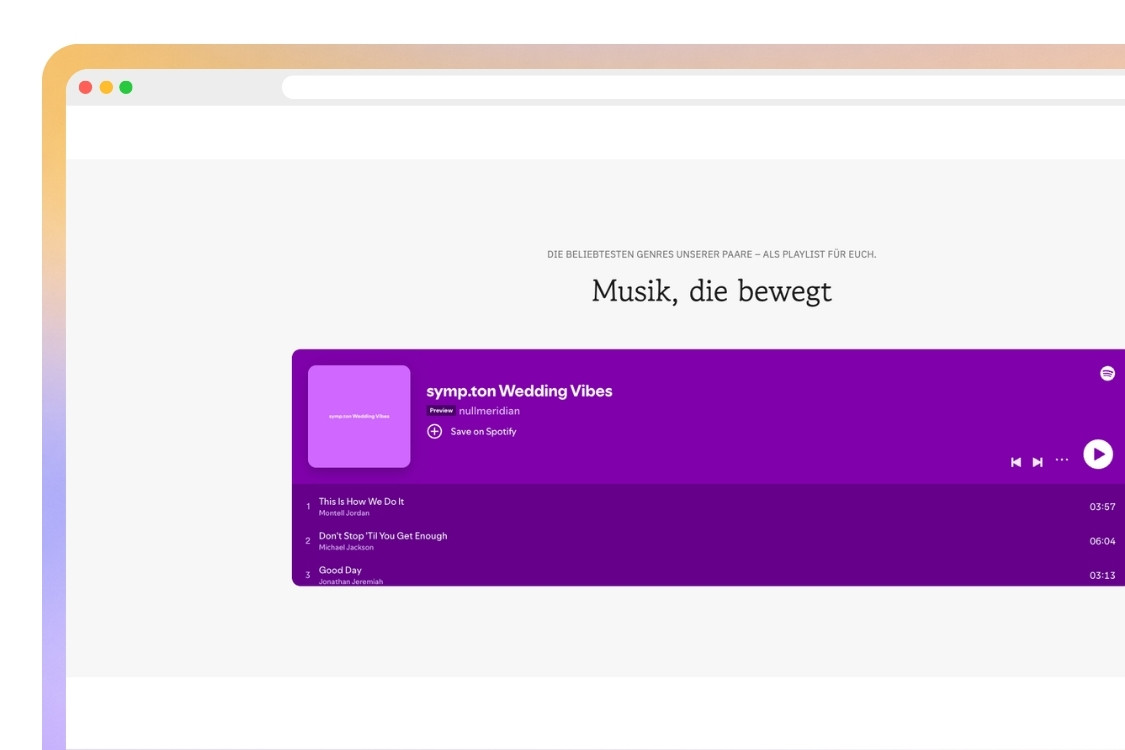Select track This Is How We Do It
Viewport: 1125px width, 750px height.
pyautogui.click(x=362, y=501)
